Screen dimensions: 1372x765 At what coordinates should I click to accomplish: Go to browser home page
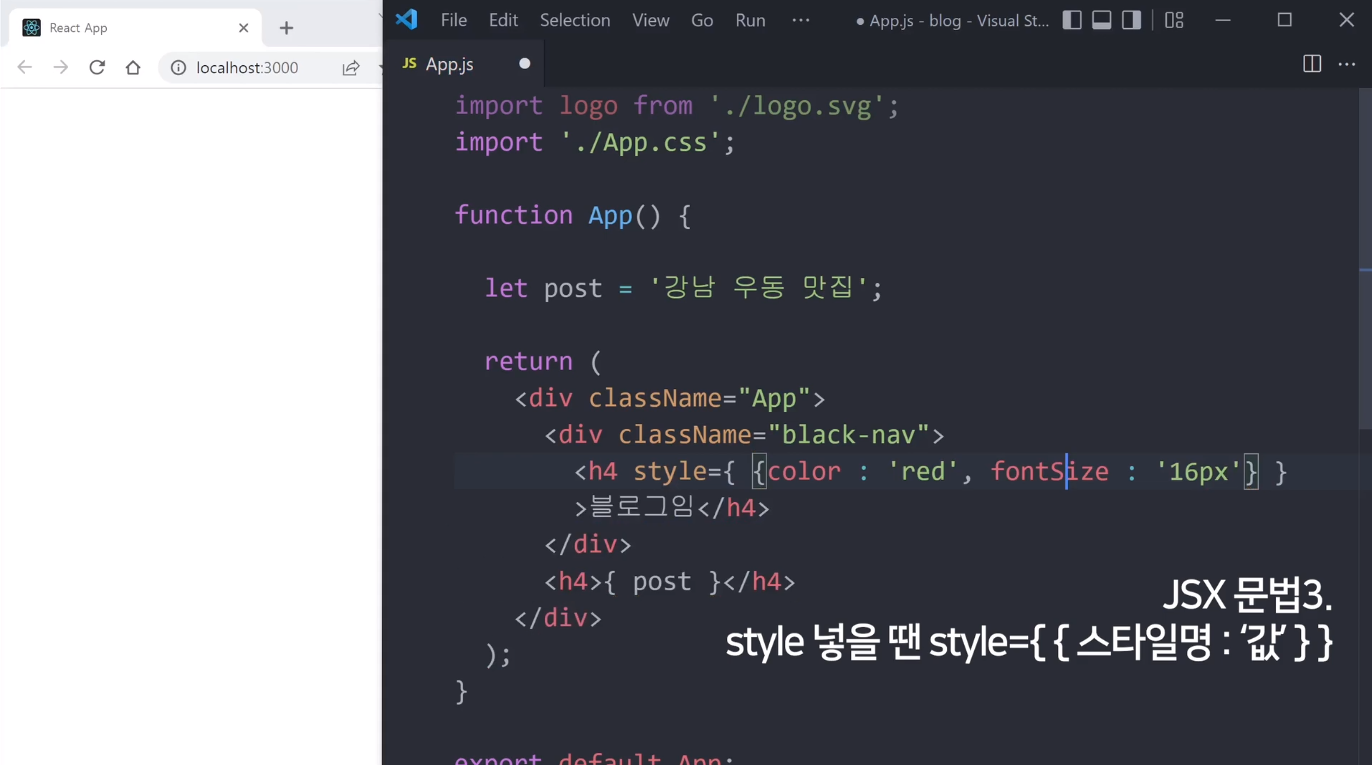click(x=133, y=67)
